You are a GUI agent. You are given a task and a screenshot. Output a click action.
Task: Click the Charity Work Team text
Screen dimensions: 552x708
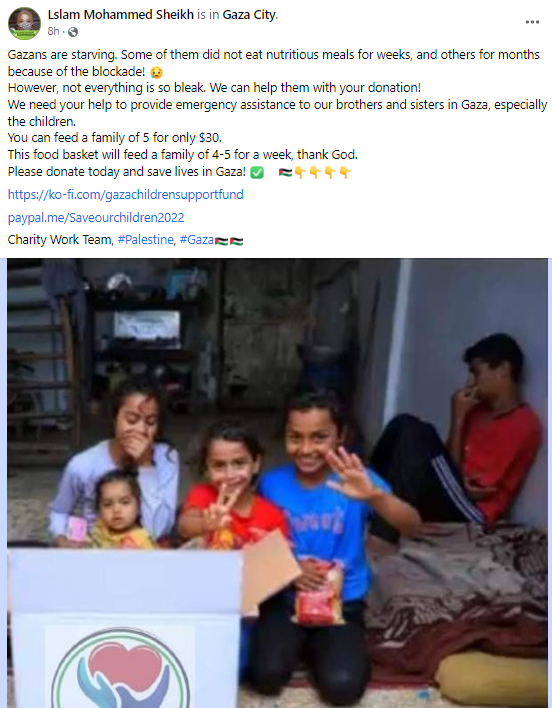pos(59,240)
